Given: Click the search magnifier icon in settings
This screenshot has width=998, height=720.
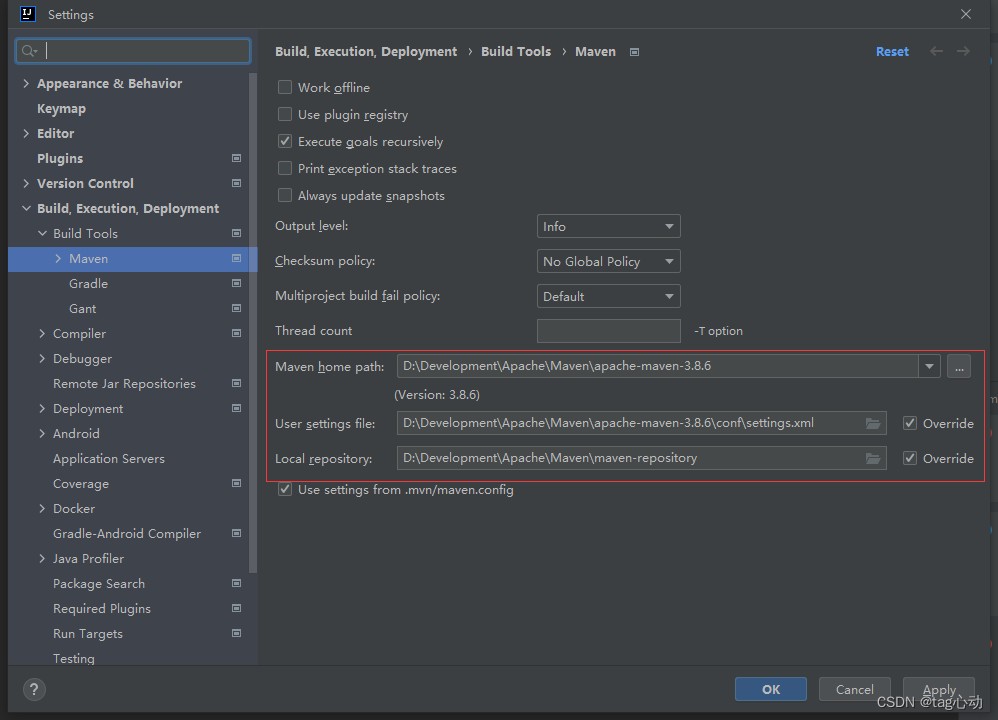Looking at the screenshot, I should [29, 51].
